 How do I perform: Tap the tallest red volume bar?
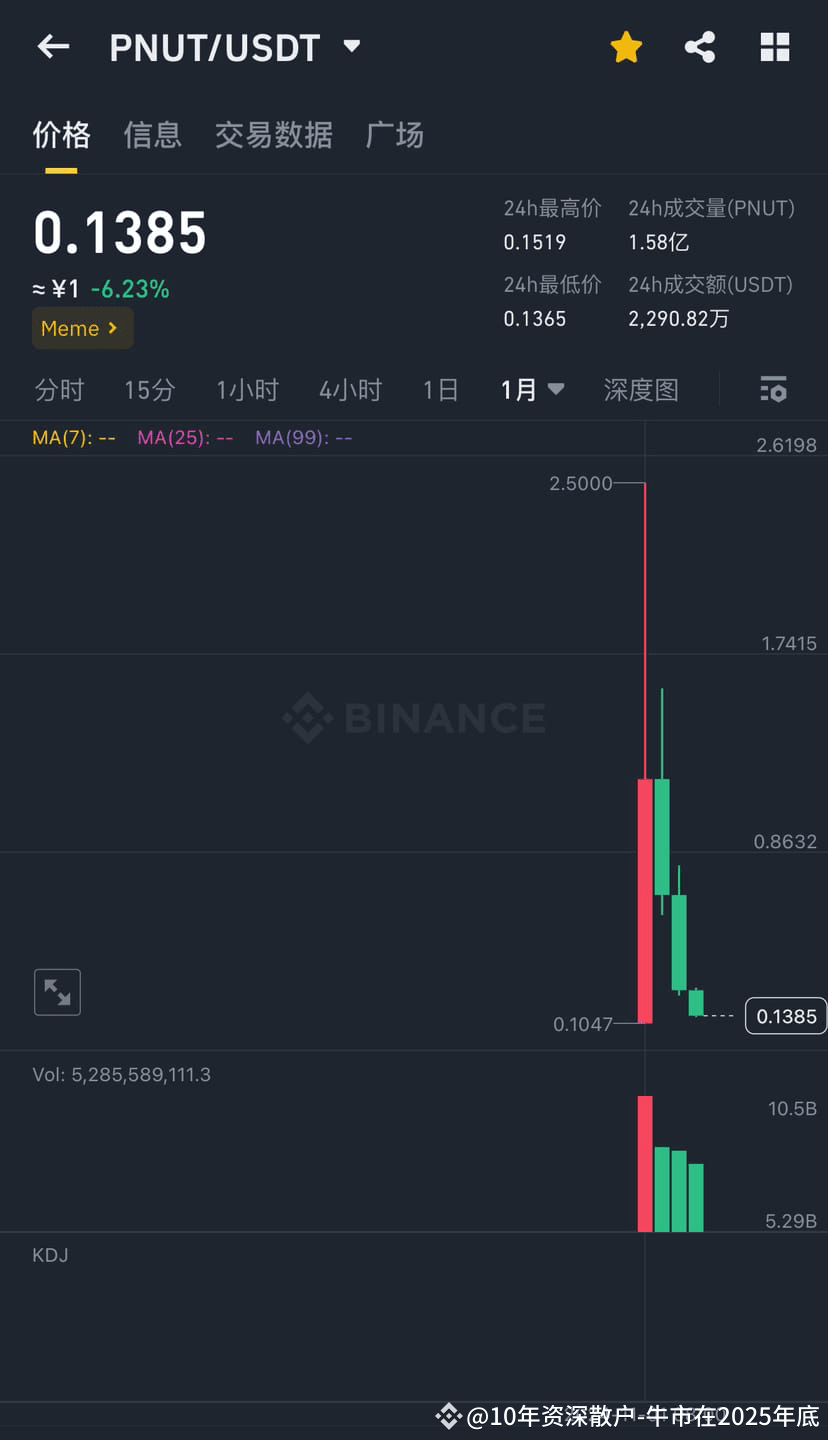click(645, 1163)
